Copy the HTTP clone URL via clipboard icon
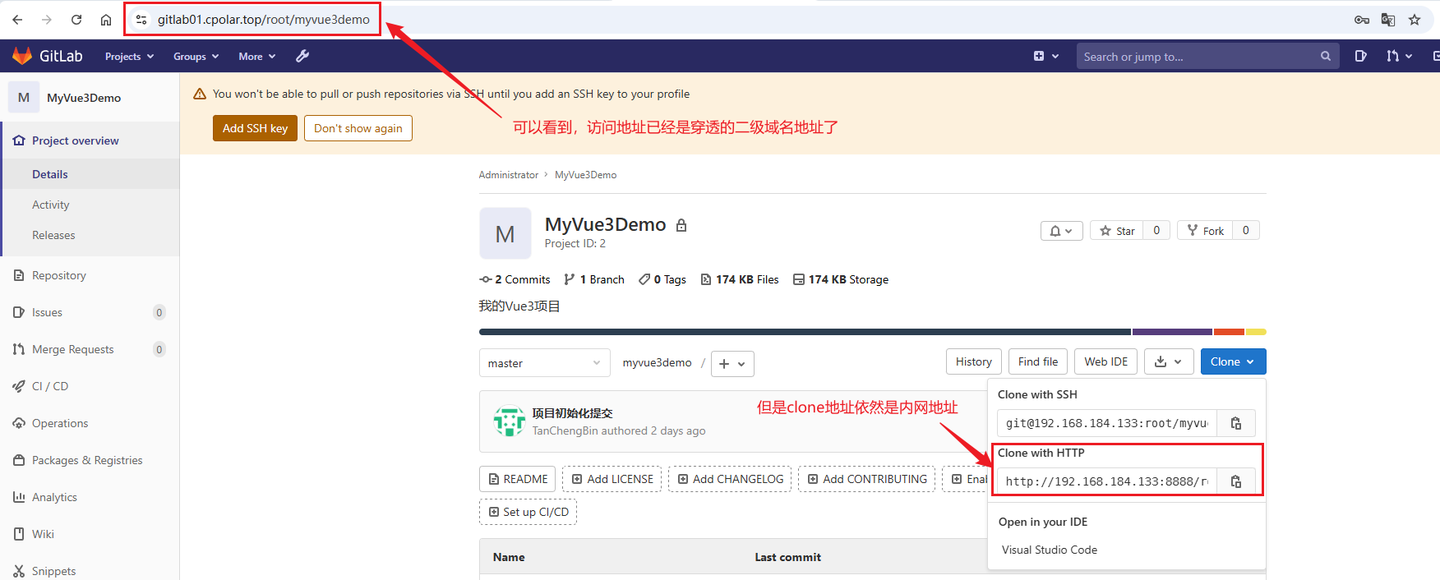This screenshot has height=580, width=1440. [1236, 480]
